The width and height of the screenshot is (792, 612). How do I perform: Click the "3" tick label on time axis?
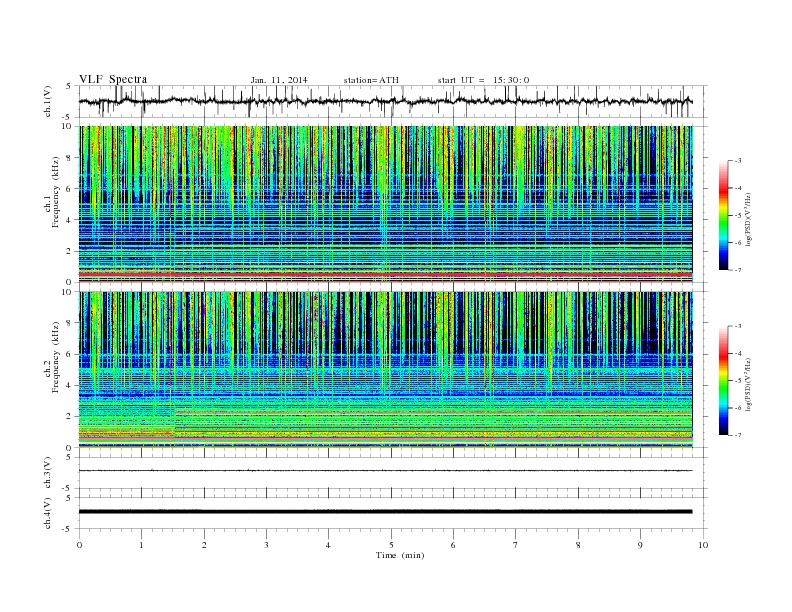pyautogui.click(x=266, y=545)
